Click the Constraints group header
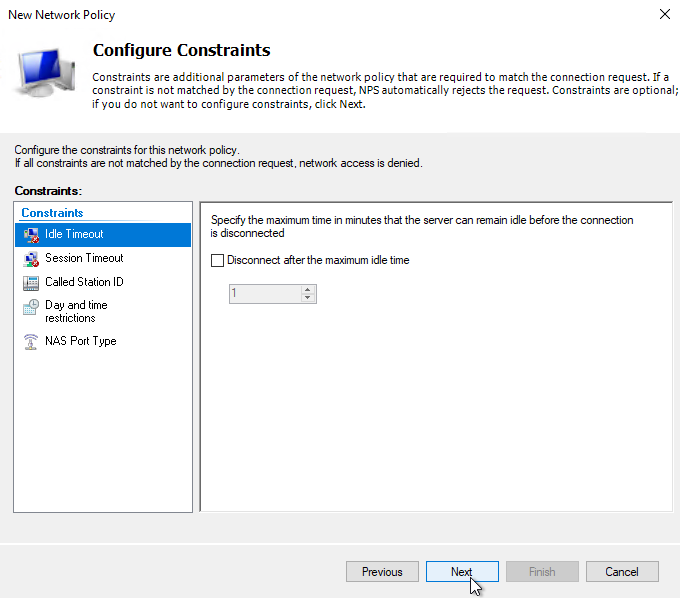 coord(52,213)
